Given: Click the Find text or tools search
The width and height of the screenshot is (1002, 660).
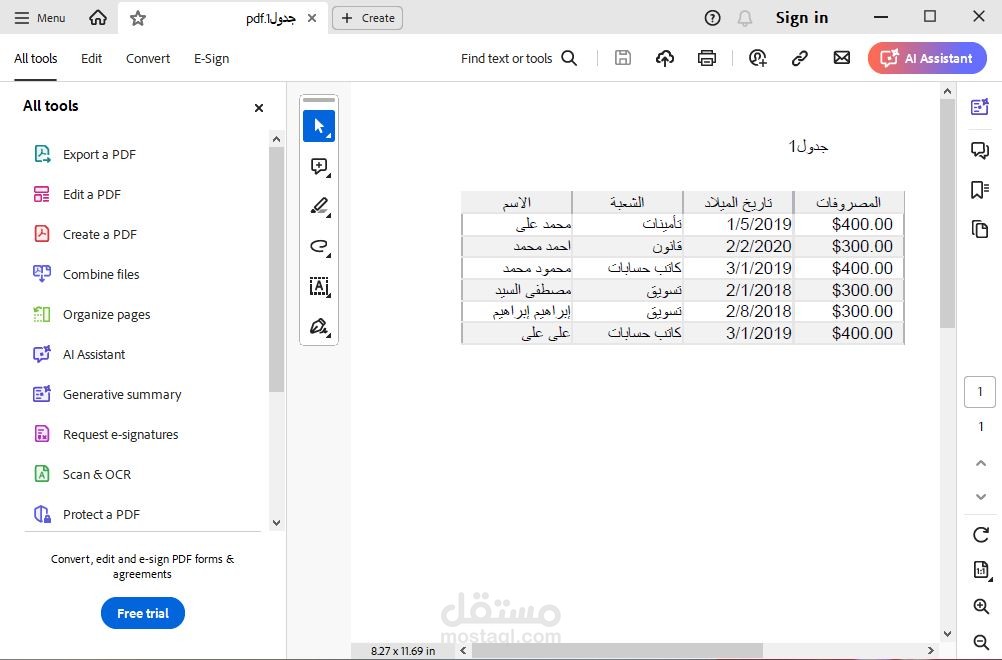Looking at the screenshot, I should click(x=519, y=58).
